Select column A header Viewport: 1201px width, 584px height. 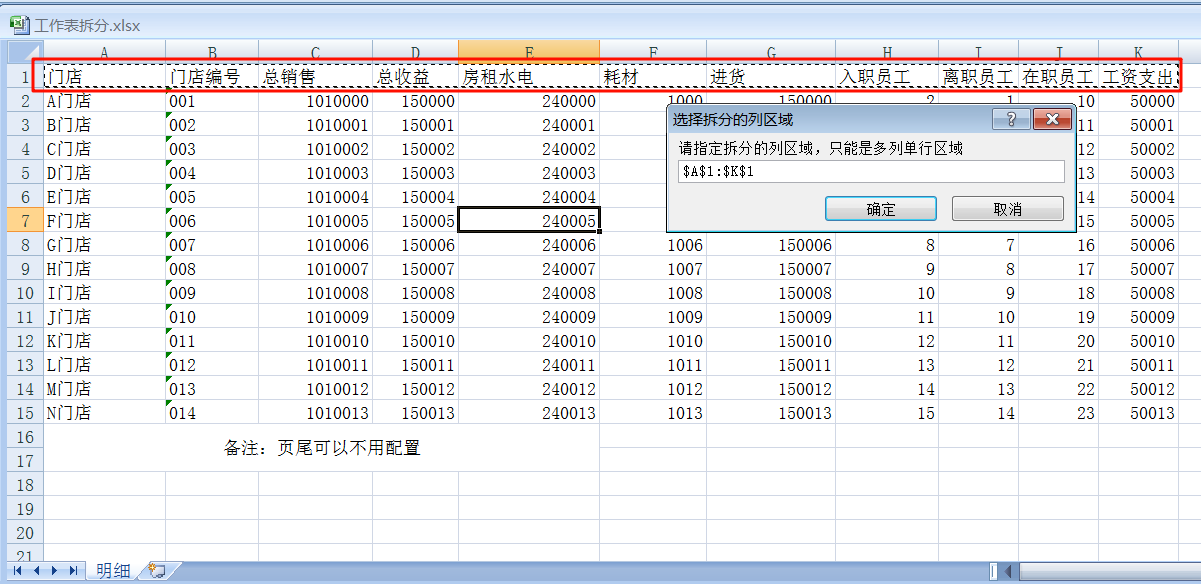click(x=105, y=50)
